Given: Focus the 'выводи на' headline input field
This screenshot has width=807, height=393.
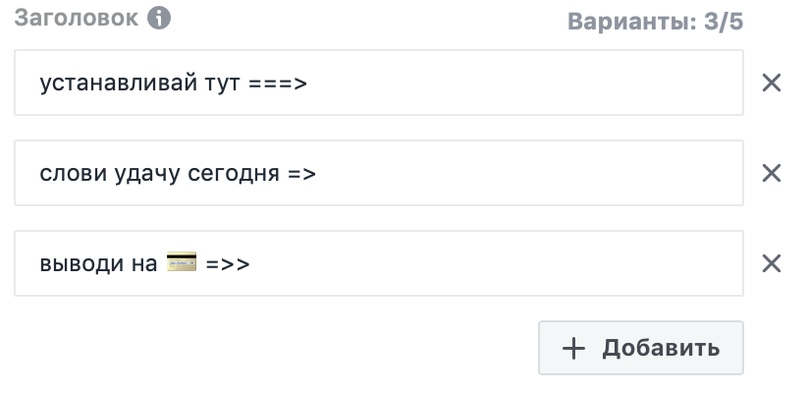Looking at the screenshot, I should coord(379,263).
